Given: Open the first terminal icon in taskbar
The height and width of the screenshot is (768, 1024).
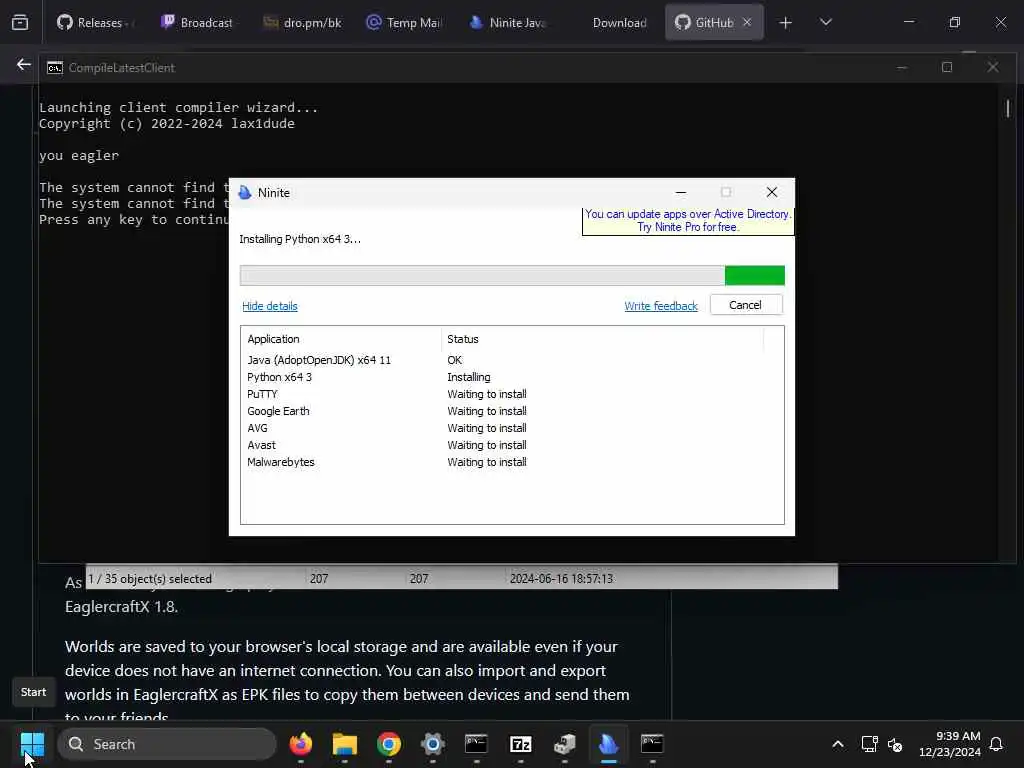Looking at the screenshot, I should coord(477,744).
